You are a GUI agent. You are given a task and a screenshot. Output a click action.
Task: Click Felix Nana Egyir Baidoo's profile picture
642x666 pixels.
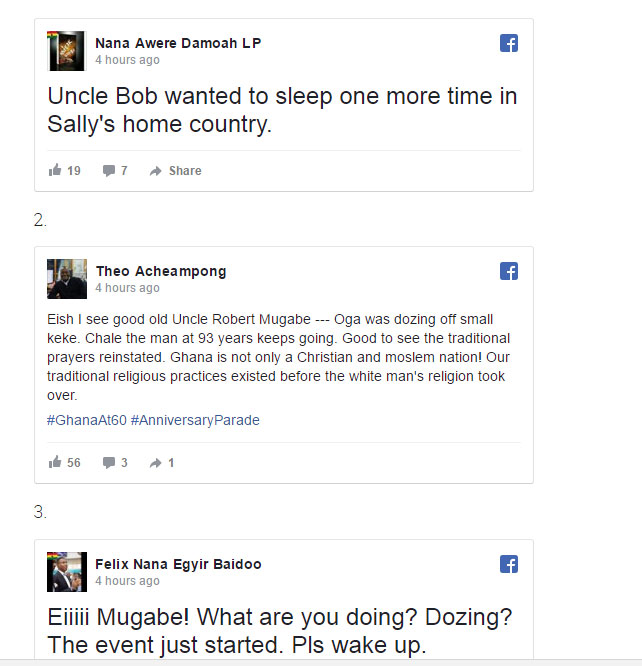tap(67, 572)
